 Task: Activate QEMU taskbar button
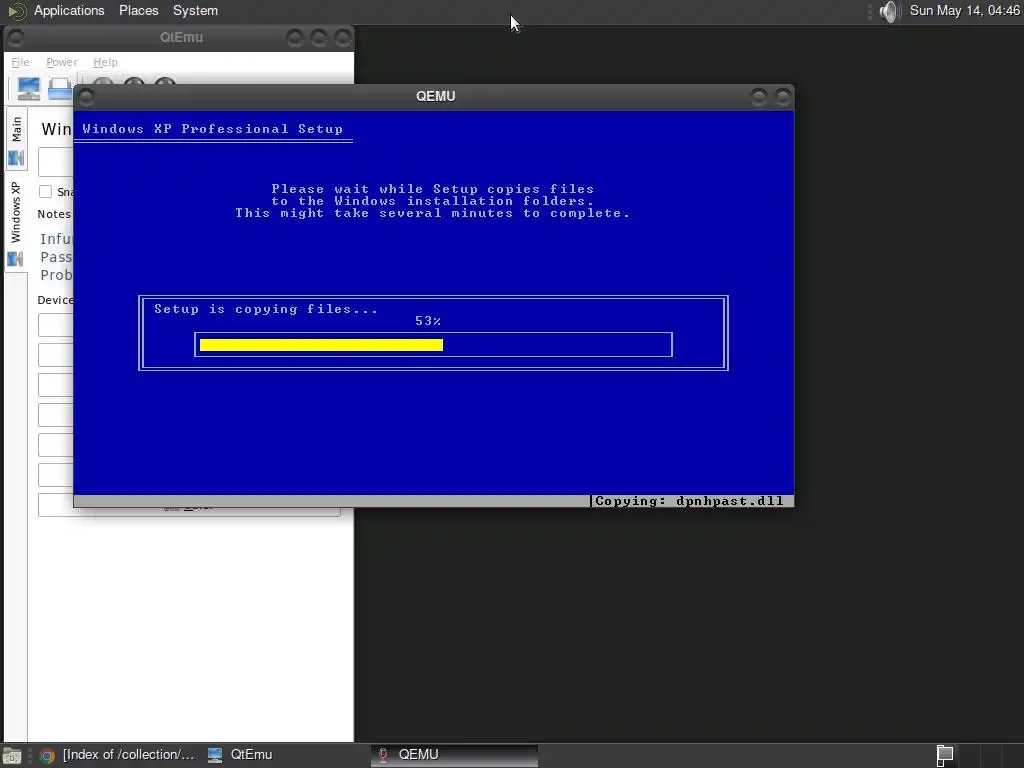pos(454,755)
